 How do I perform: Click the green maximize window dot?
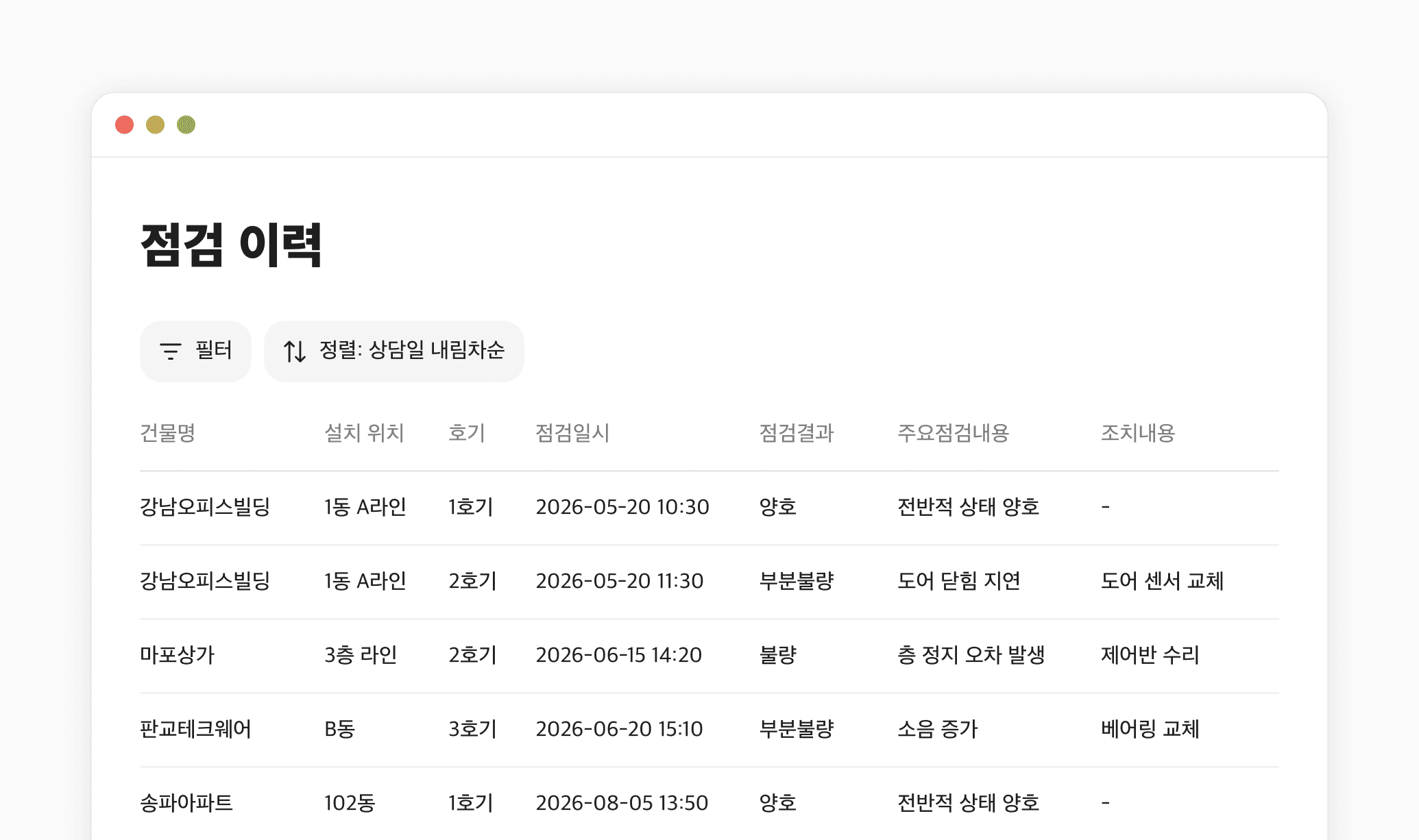tap(186, 125)
